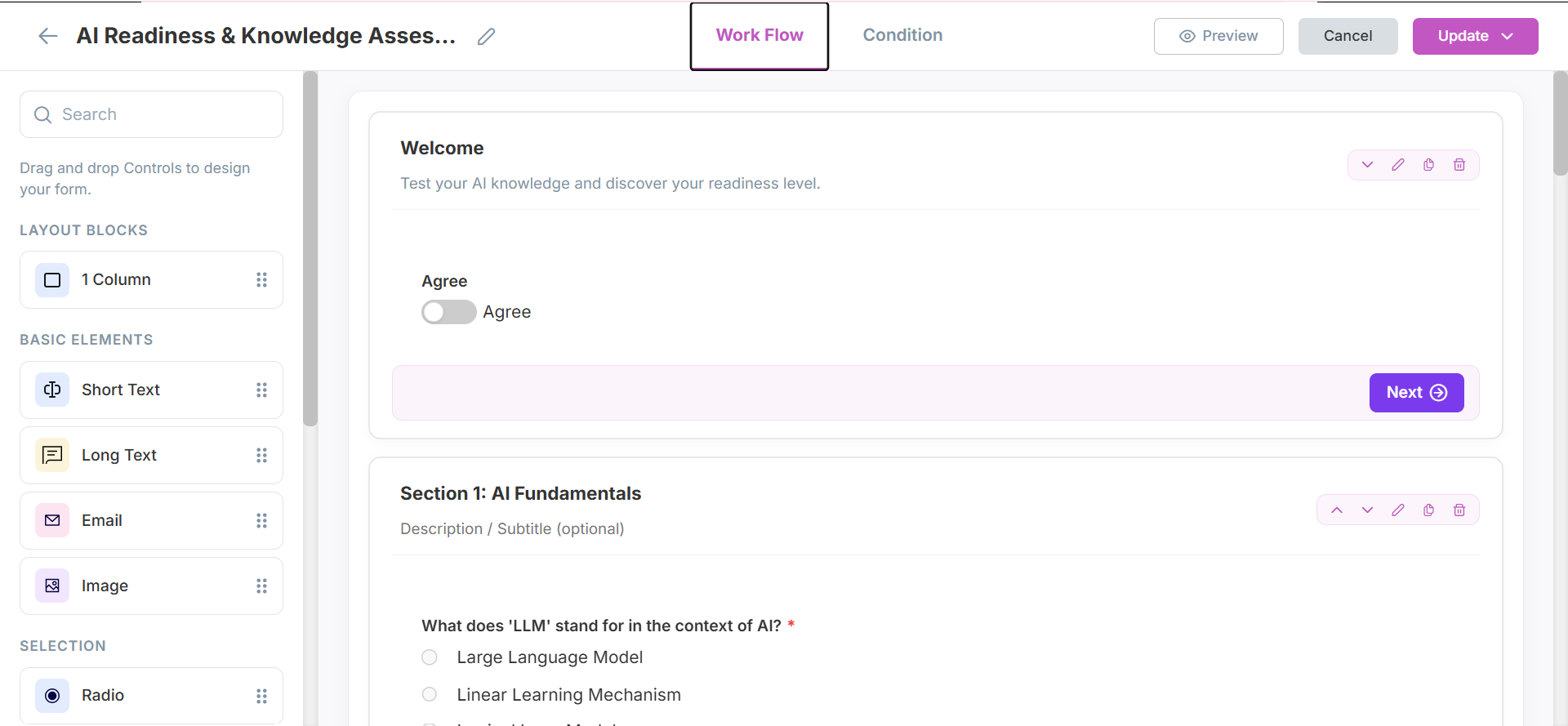Viewport: 1568px width, 726px height.
Task: Delete the Welcome section using its trash icon
Action: tap(1459, 165)
